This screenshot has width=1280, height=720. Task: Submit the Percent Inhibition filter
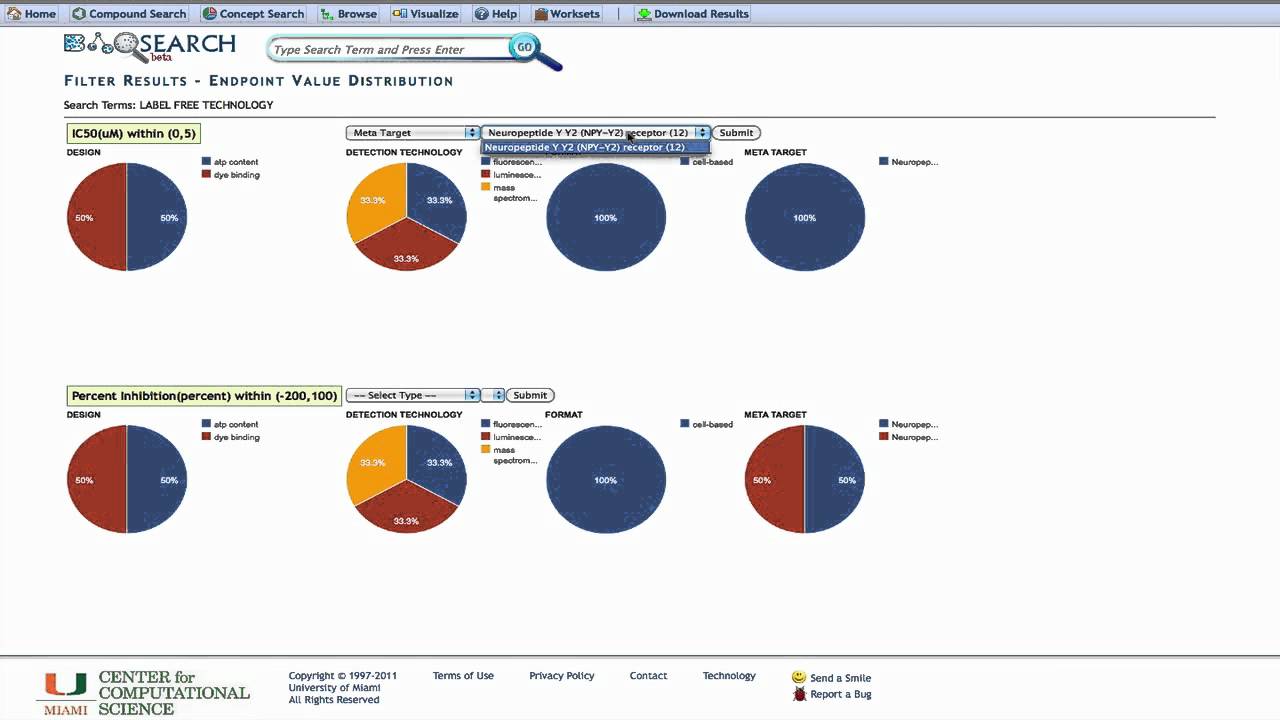coord(530,395)
